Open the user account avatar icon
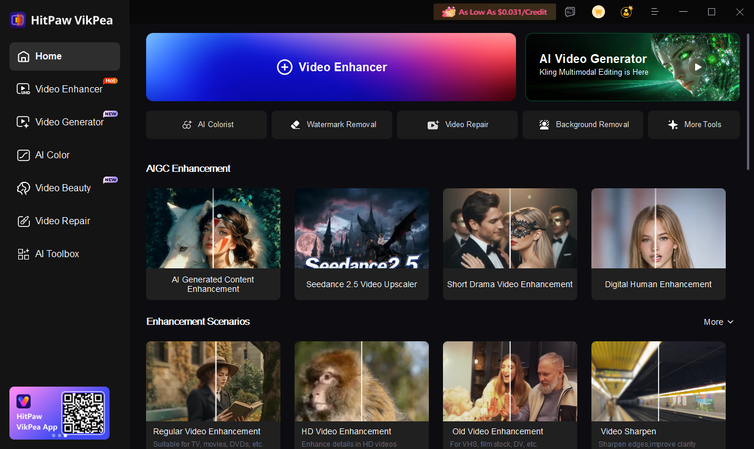The height and width of the screenshot is (449, 754). click(x=626, y=12)
